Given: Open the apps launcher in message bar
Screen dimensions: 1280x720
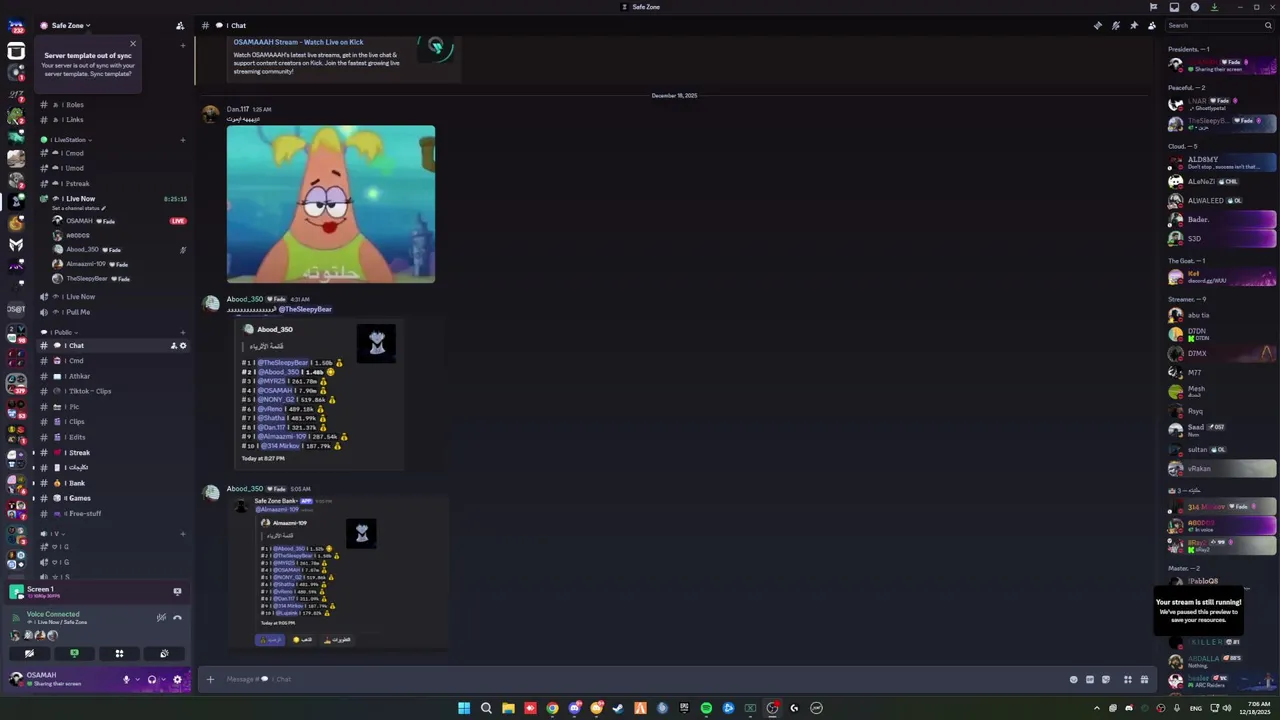Looking at the screenshot, I should (x=1128, y=679).
